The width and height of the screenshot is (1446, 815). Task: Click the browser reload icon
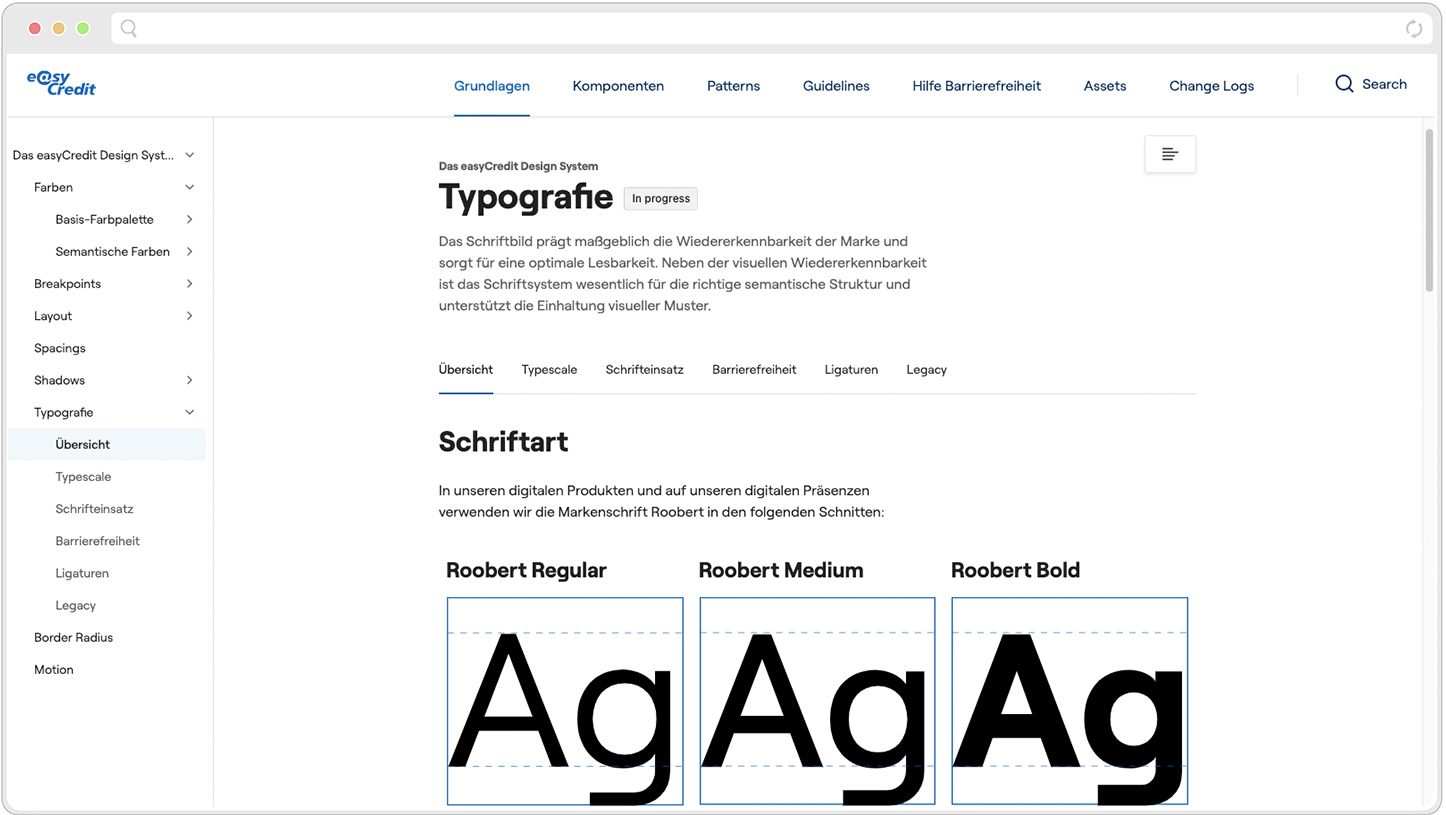tap(1413, 29)
